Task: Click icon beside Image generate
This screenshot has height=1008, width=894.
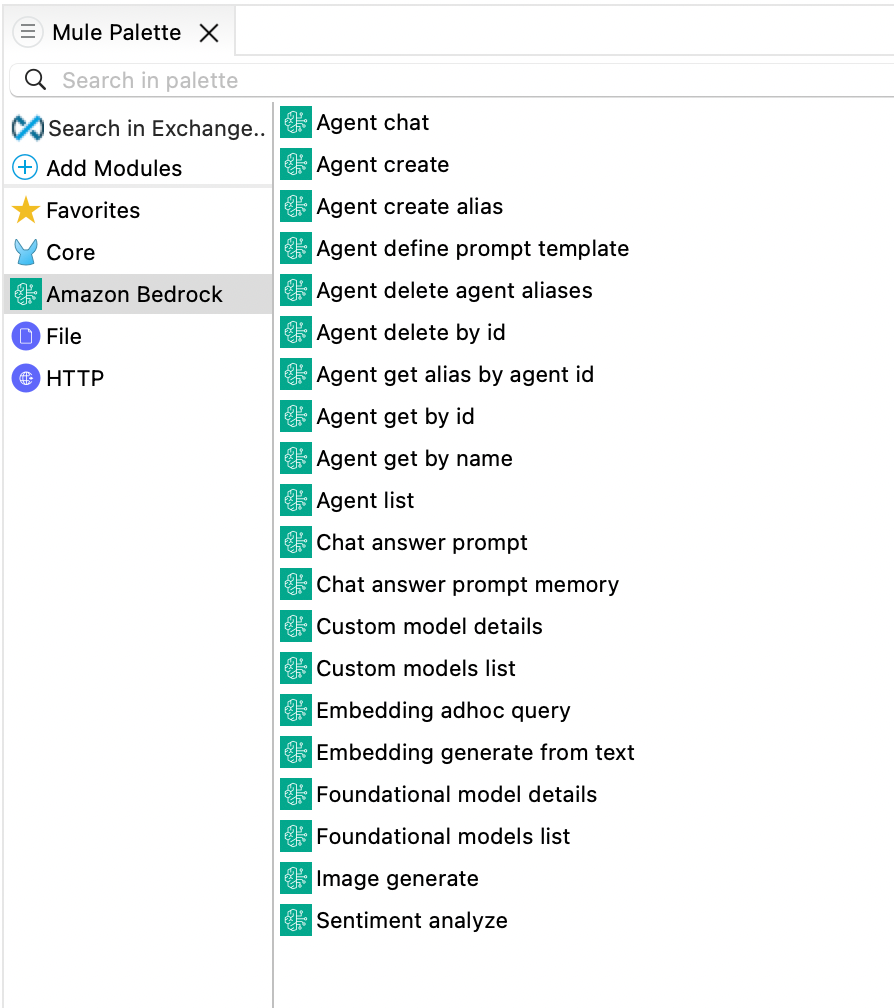Action: [x=296, y=878]
